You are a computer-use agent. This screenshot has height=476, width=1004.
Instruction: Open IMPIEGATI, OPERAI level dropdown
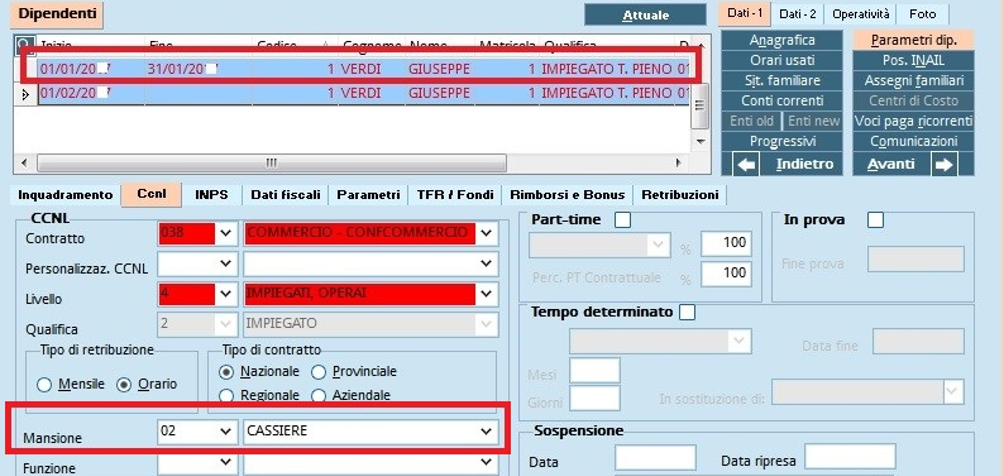click(x=487, y=293)
